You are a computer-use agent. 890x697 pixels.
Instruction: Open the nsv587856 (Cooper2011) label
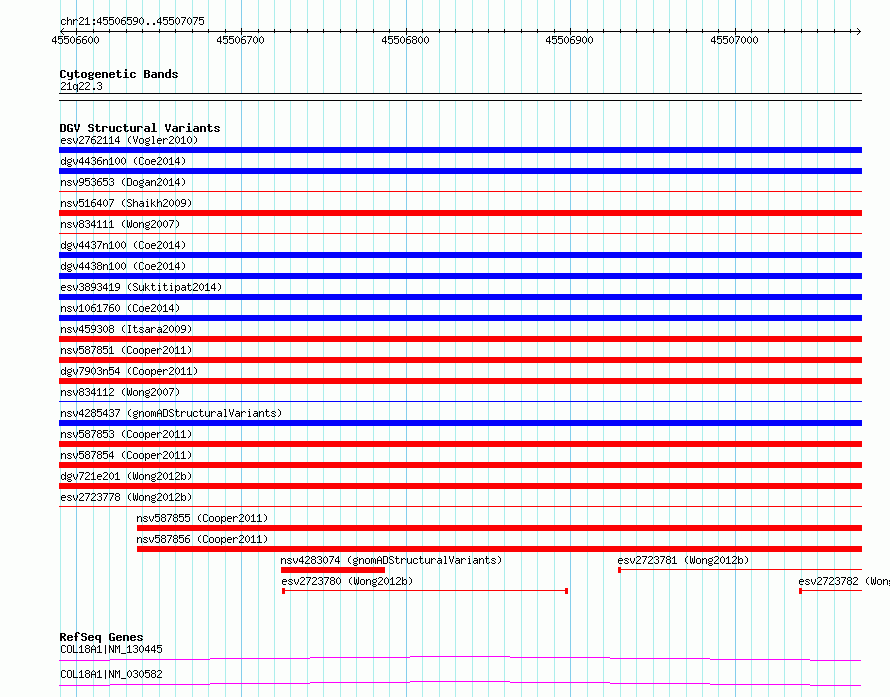pyautogui.click(x=202, y=539)
